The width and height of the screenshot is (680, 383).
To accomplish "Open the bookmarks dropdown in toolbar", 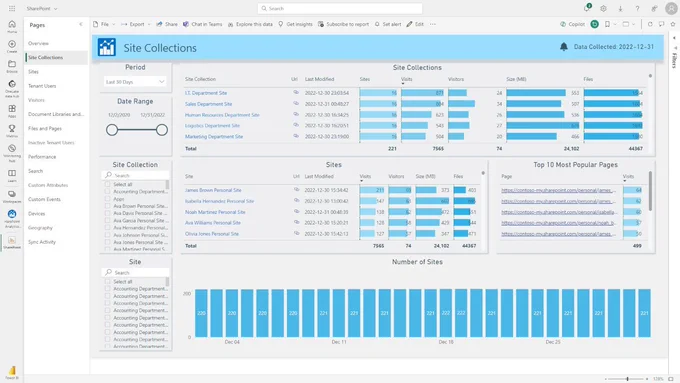I will 610,24.
